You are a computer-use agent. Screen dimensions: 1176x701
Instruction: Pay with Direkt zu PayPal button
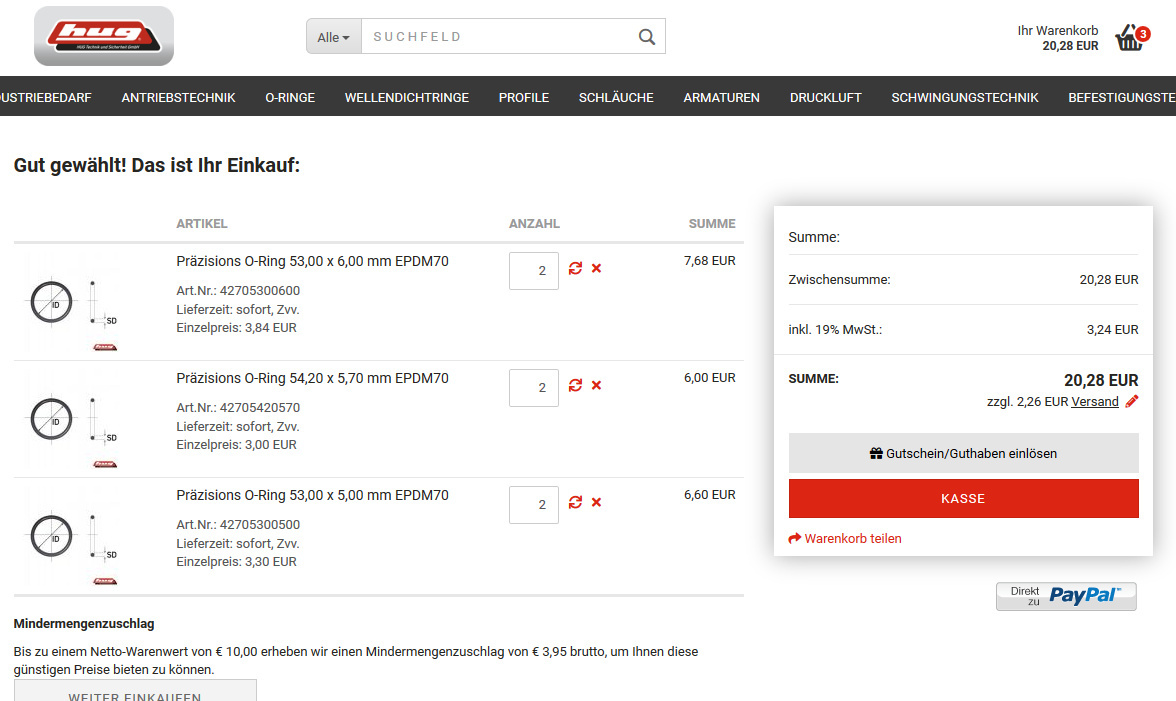click(x=1066, y=595)
